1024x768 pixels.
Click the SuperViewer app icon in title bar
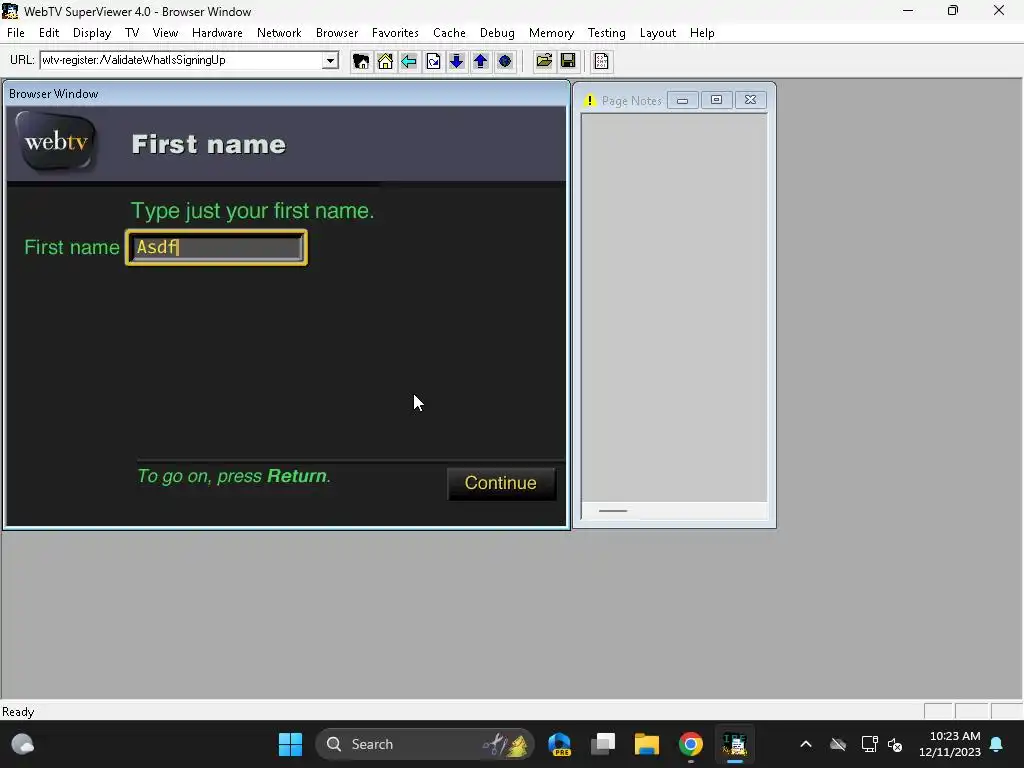pyautogui.click(x=10, y=11)
